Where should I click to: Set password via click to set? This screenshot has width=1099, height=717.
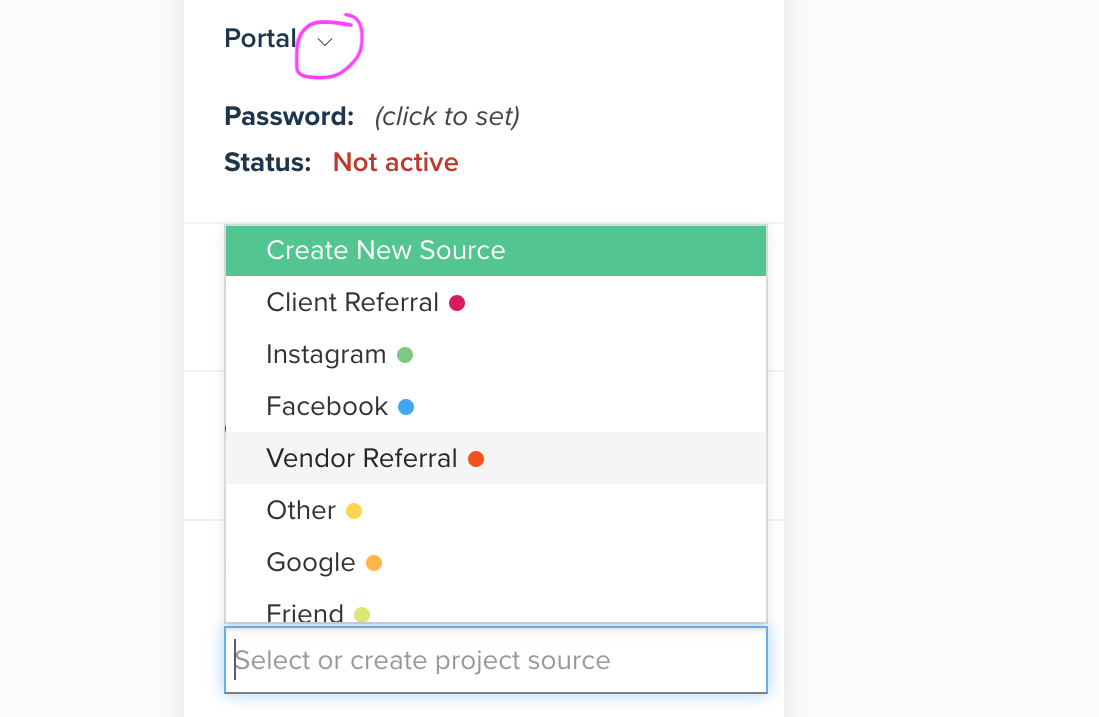(447, 116)
